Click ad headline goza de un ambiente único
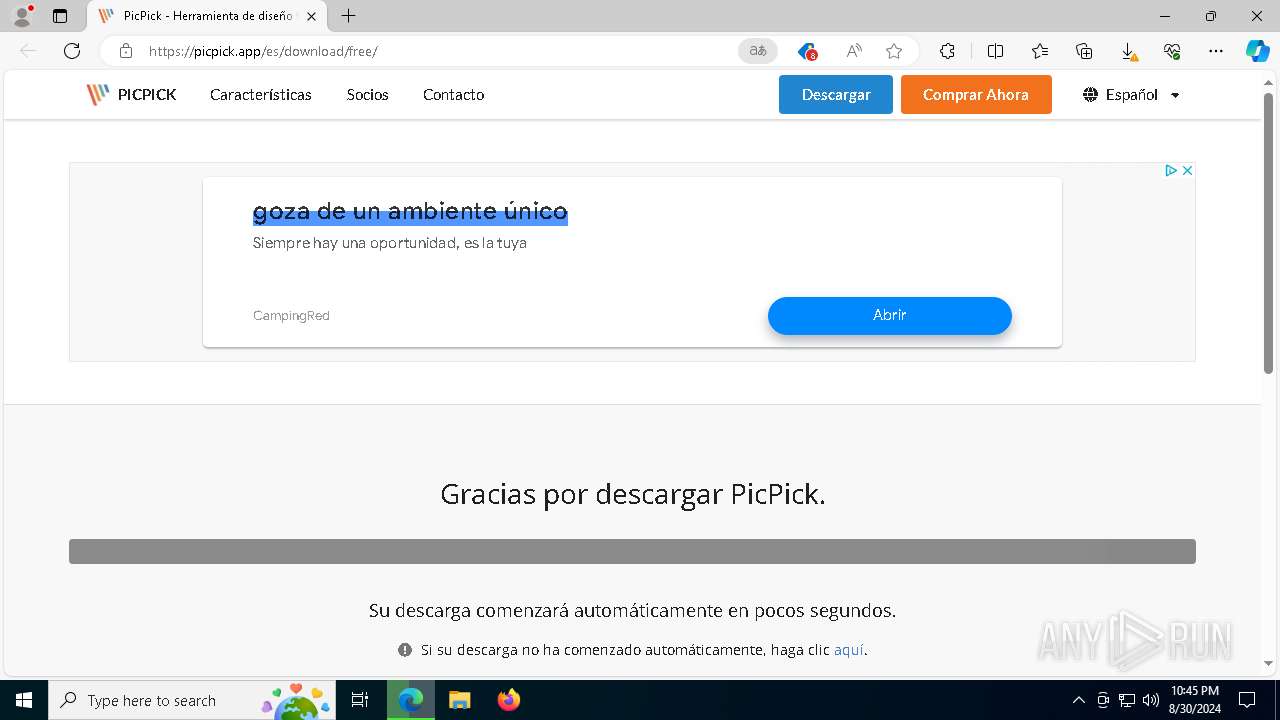 [x=410, y=211]
